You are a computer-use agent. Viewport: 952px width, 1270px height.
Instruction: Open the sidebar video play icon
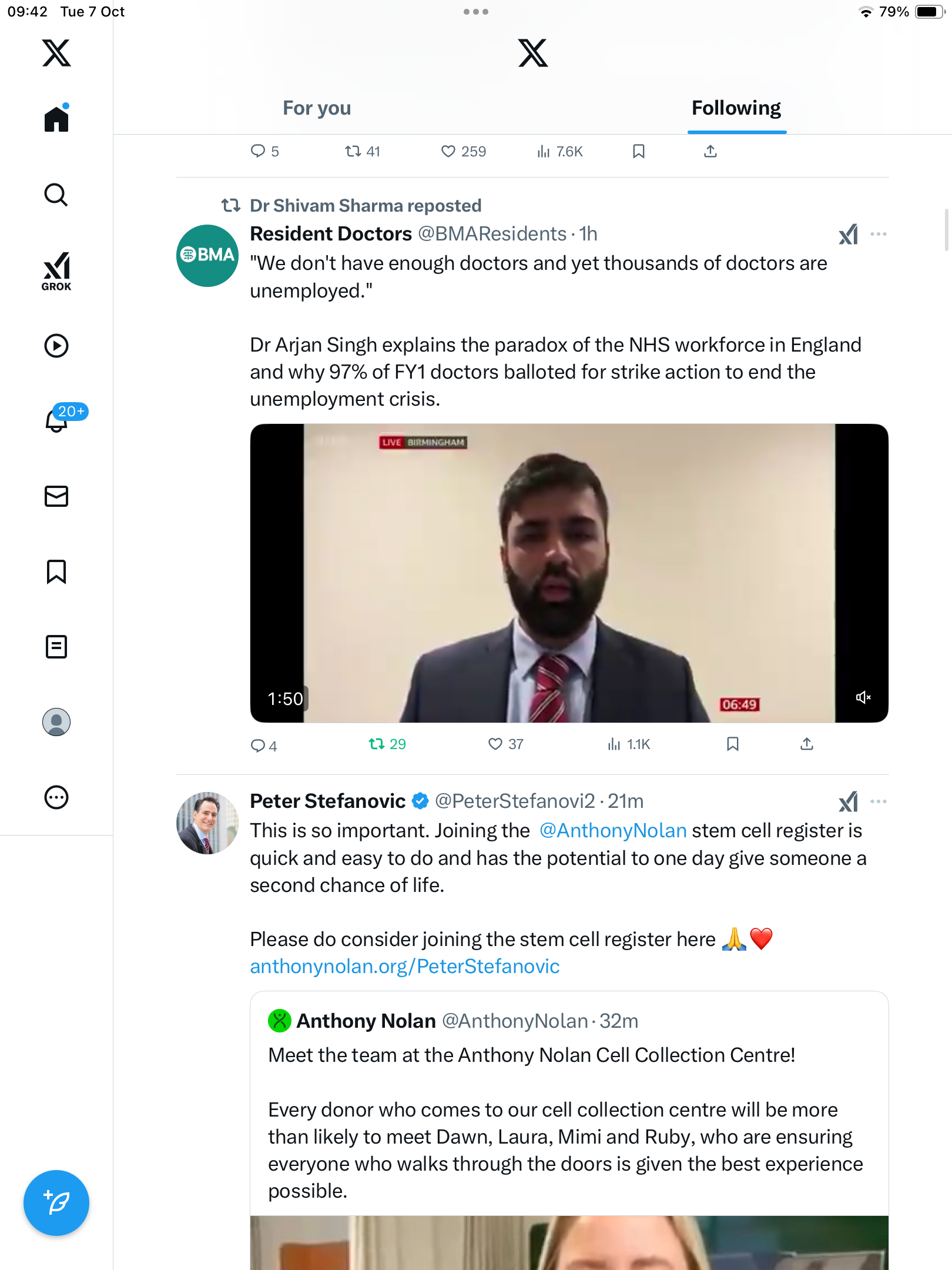56,346
